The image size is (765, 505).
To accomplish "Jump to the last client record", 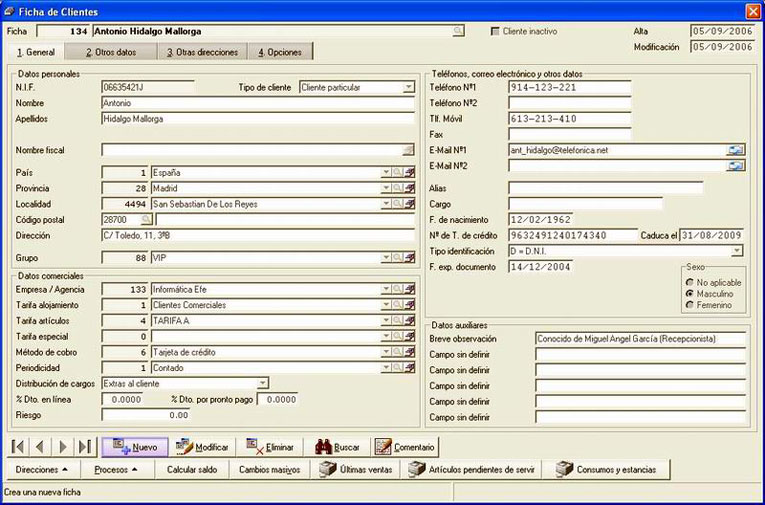I will coord(84,446).
